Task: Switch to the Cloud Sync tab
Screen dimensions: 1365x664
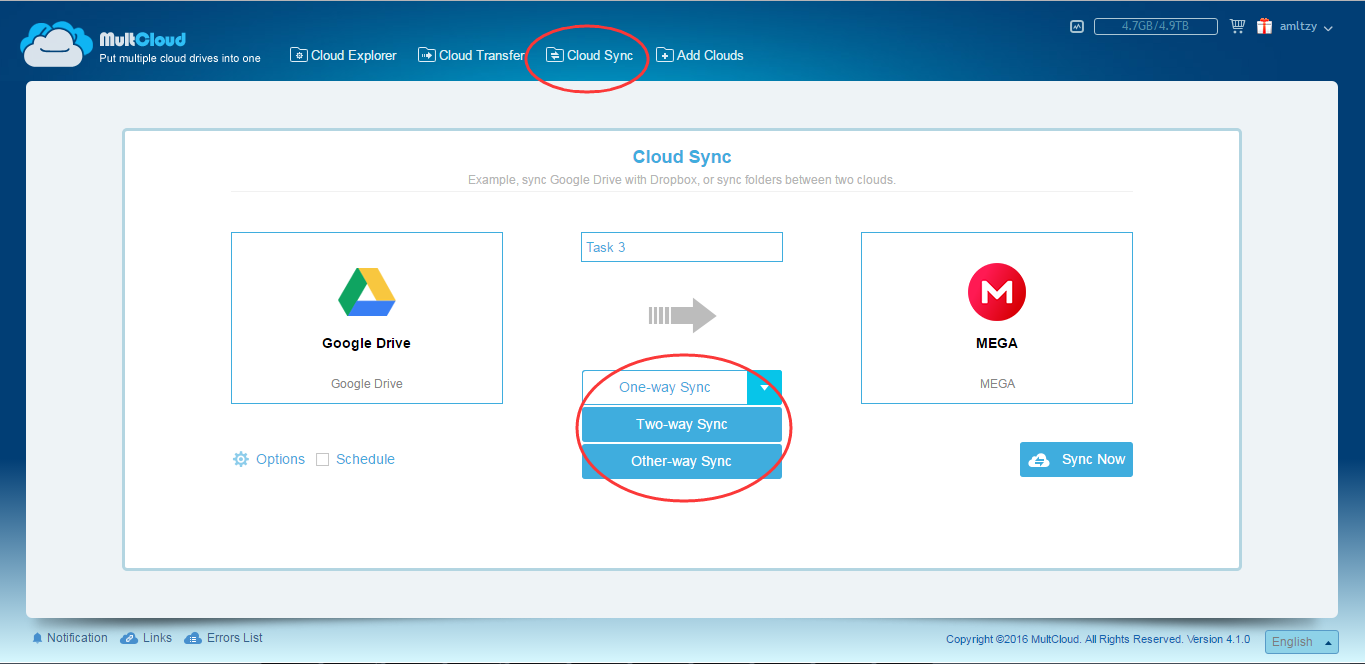Action: 590,55
